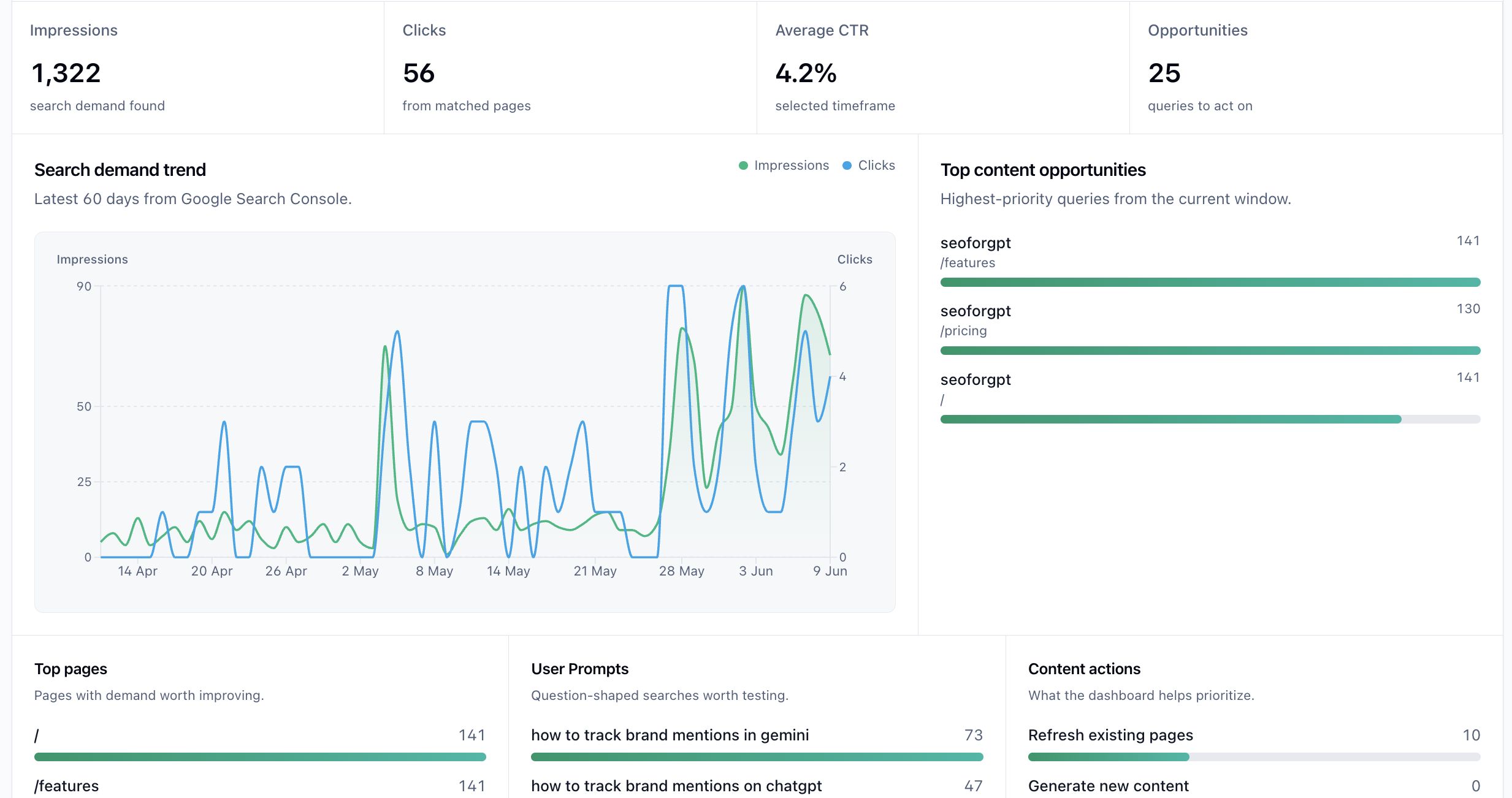
Task: Select 'how to track brand mentions on chatgpt'
Action: click(676, 786)
